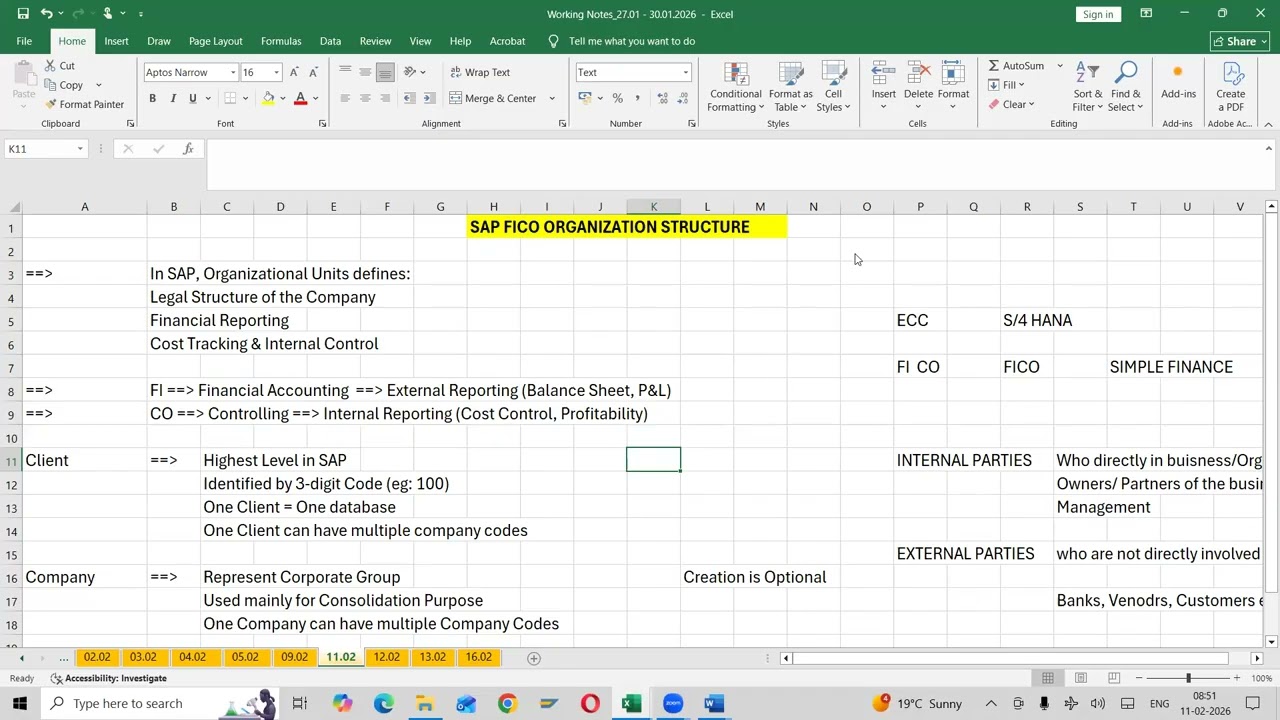Screen dimensions: 1280x720
Task: Decrease font size with the smaller A icon
Action: 313,72
